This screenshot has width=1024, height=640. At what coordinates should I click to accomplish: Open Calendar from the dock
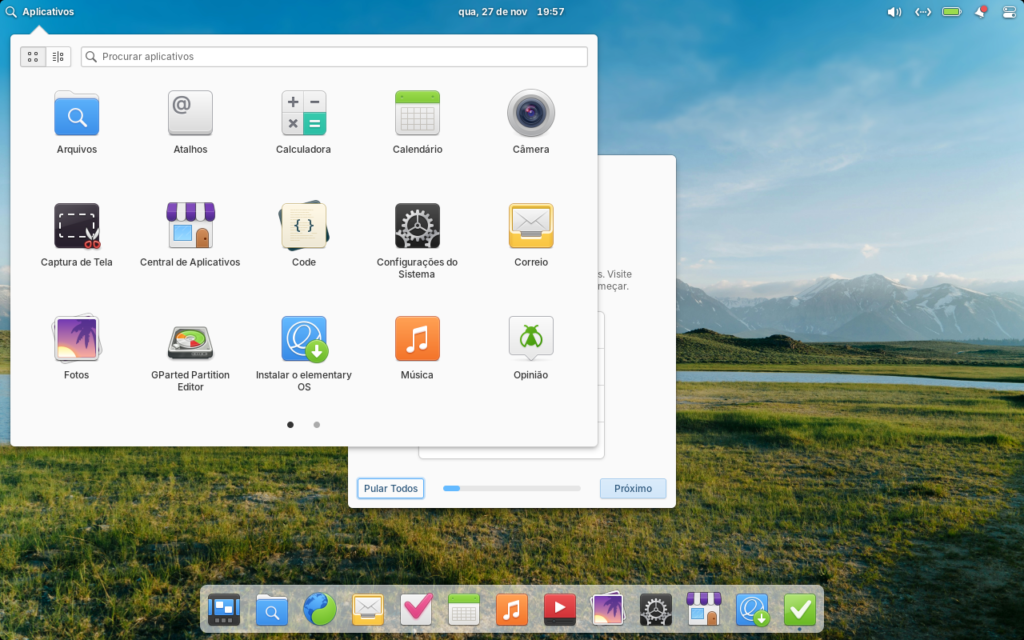tap(464, 609)
